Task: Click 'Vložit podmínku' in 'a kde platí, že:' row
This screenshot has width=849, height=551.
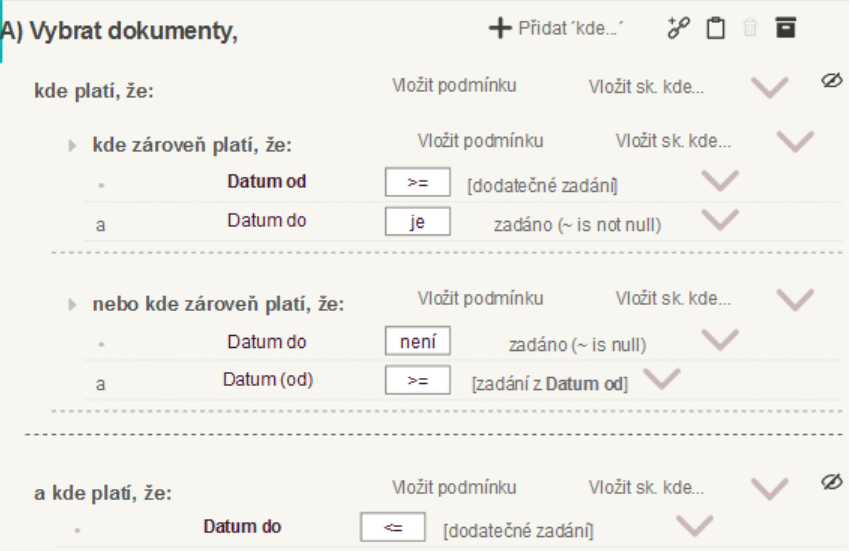Action: coord(454,488)
